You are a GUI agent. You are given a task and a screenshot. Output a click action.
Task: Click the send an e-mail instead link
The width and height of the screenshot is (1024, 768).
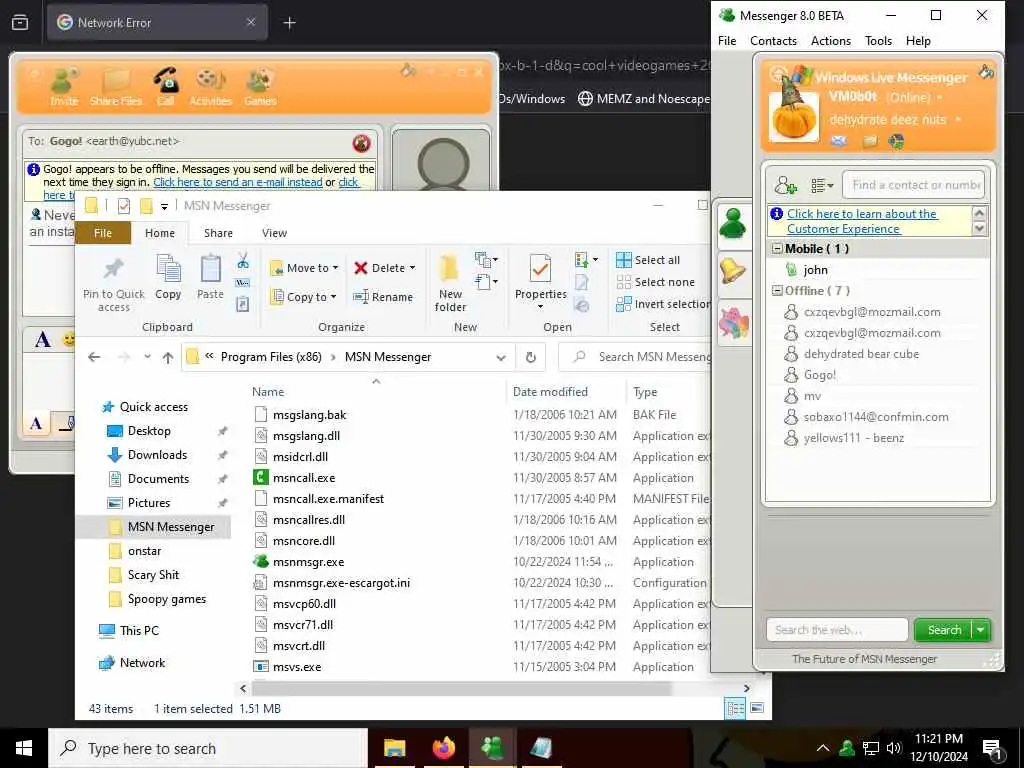pyautogui.click(x=238, y=182)
